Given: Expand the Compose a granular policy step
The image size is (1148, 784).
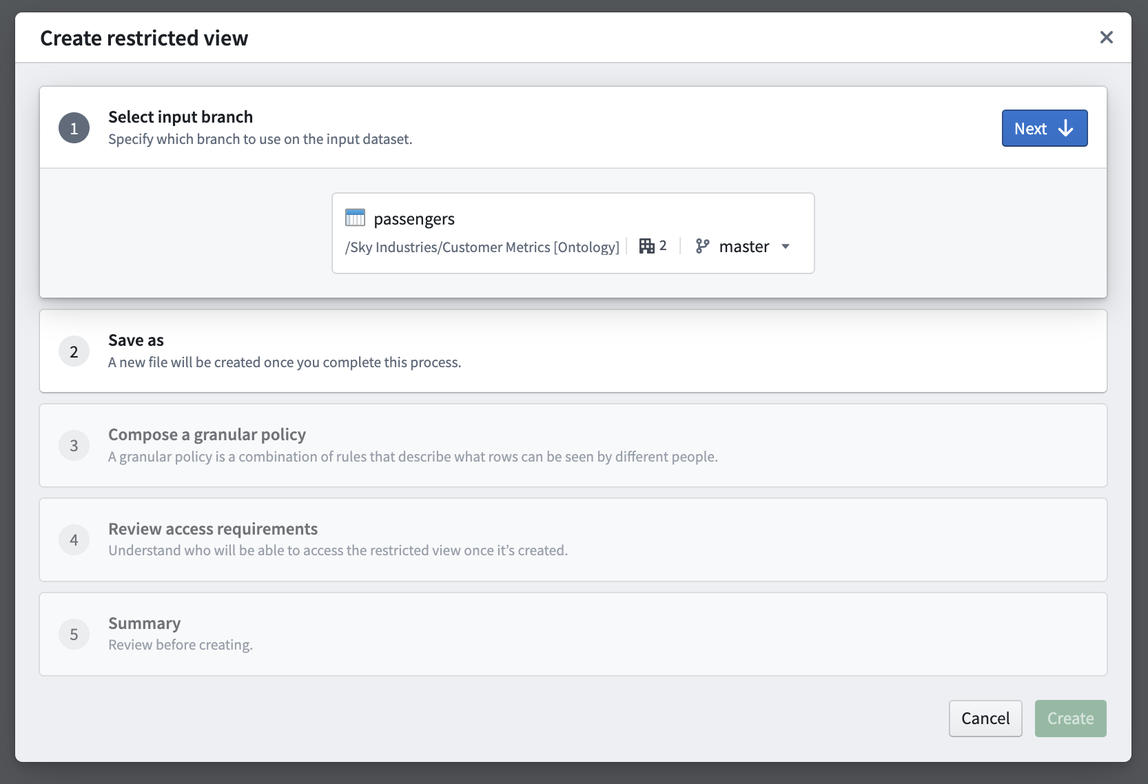Looking at the screenshot, I should click(x=573, y=445).
